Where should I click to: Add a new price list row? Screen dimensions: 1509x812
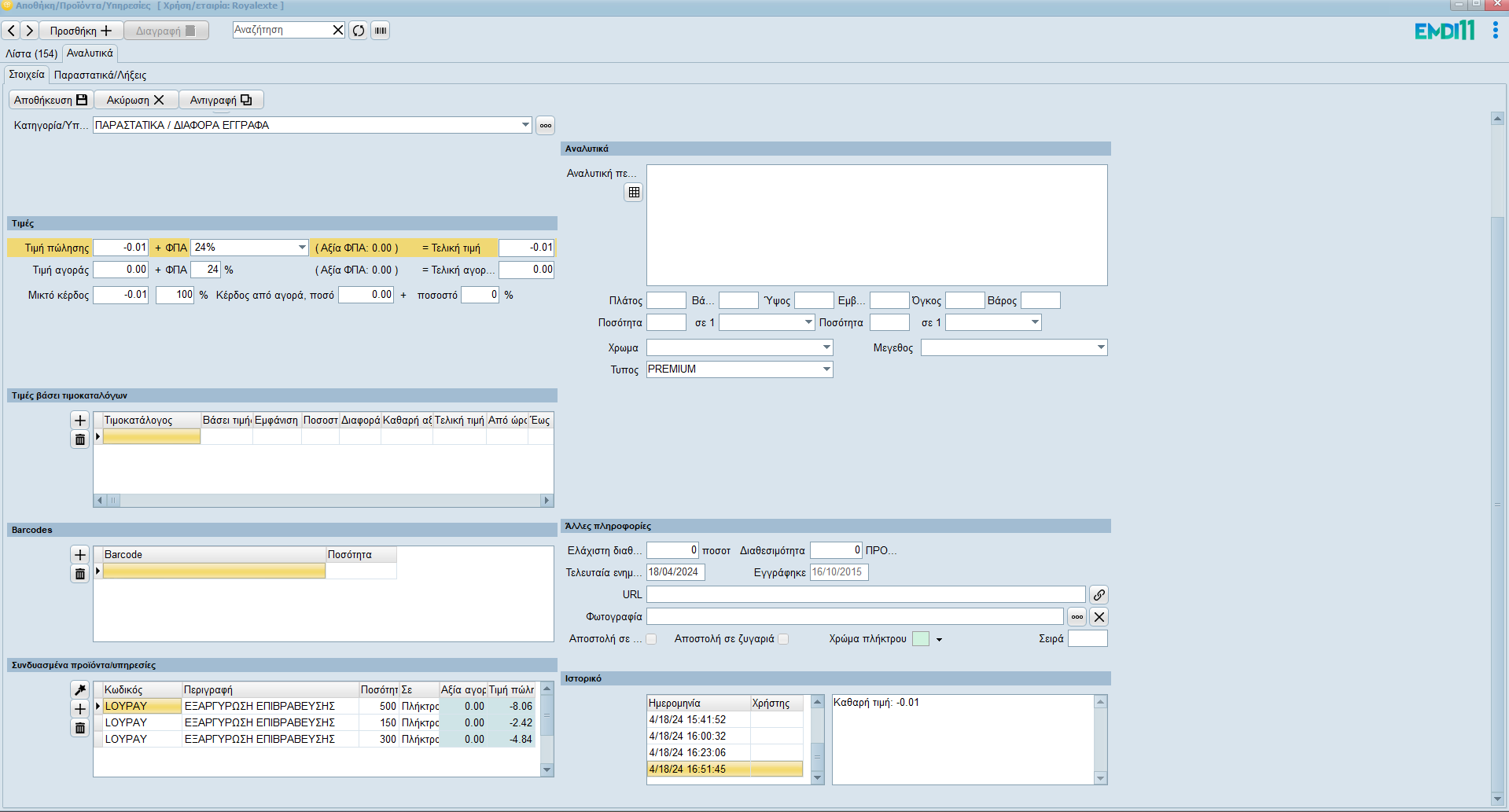click(79, 421)
